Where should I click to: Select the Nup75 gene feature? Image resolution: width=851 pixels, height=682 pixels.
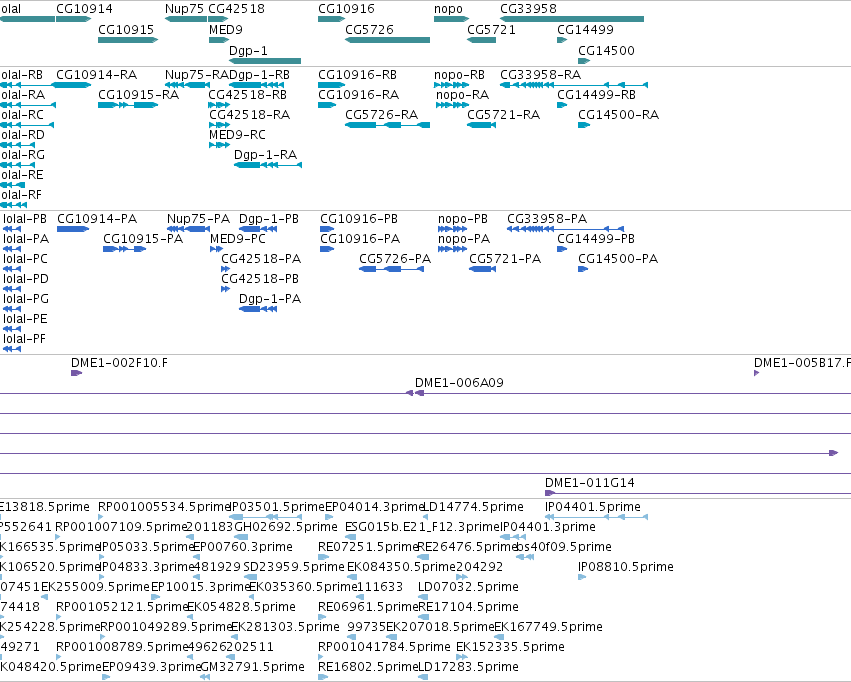point(186,19)
